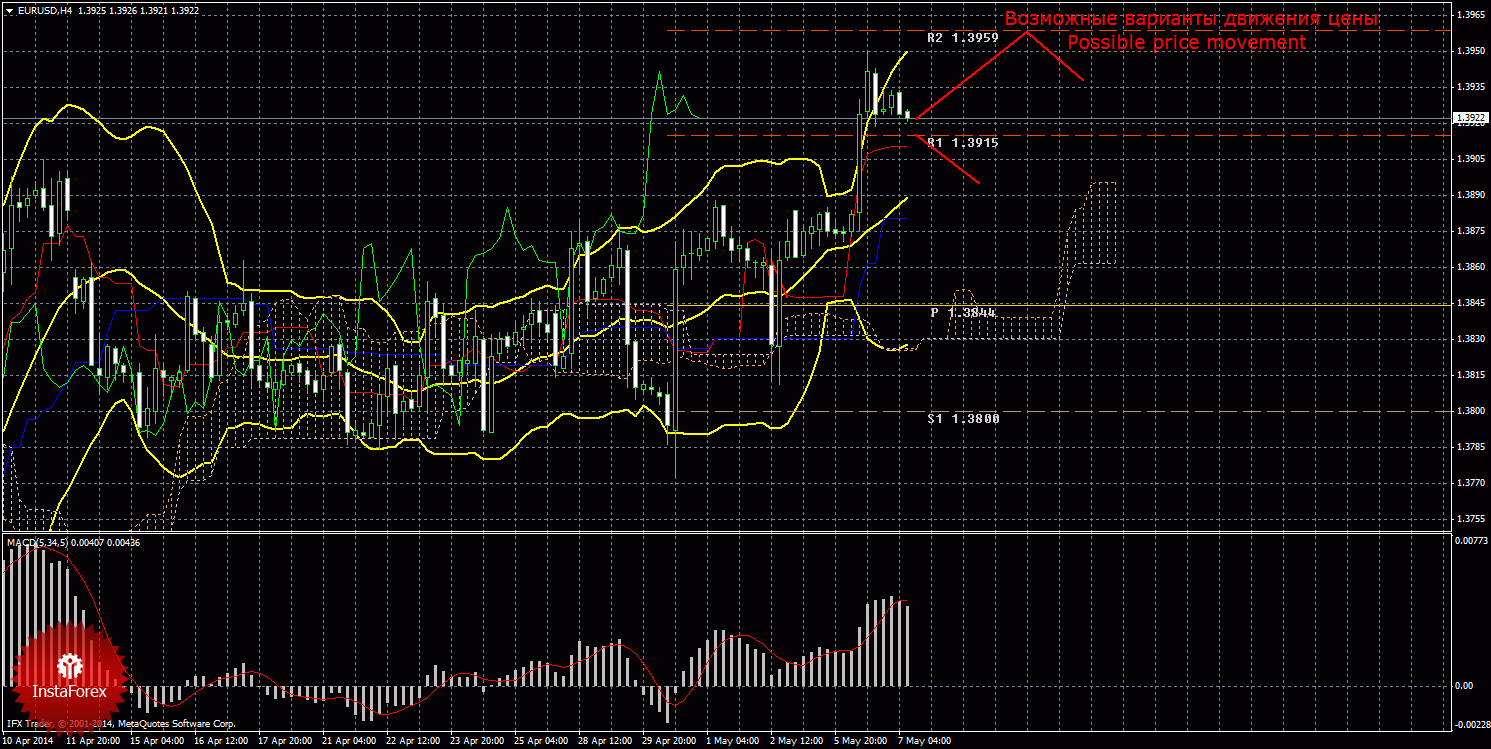Select the 7 May 04:00 time axis label
This screenshot has width=1491, height=749.
pyautogui.click(x=923, y=741)
